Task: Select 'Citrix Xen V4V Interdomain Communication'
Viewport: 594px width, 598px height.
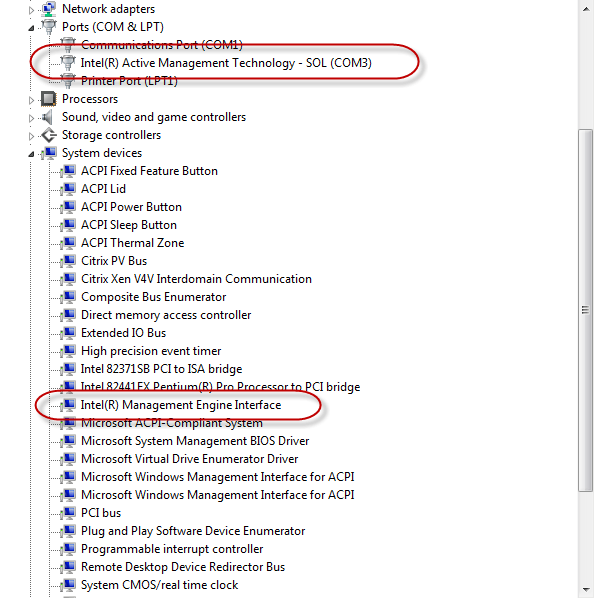Action: 196,279
